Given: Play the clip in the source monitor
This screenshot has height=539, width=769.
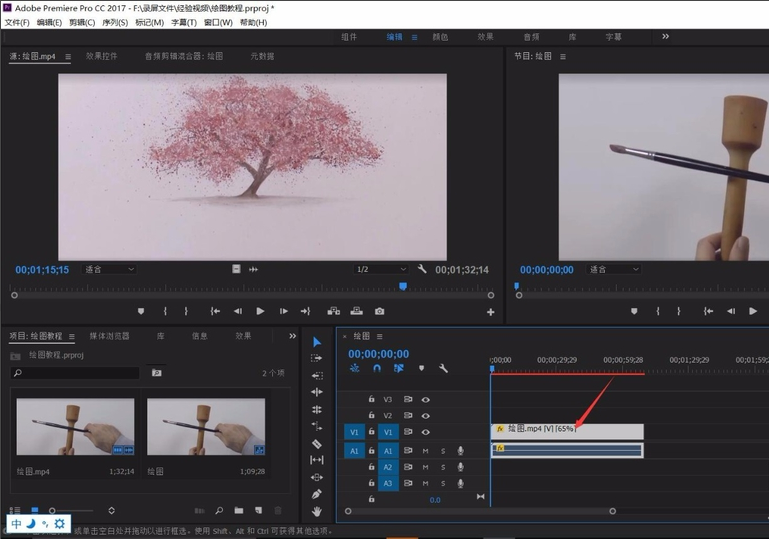Looking at the screenshot, I should [x=260, y=311].
